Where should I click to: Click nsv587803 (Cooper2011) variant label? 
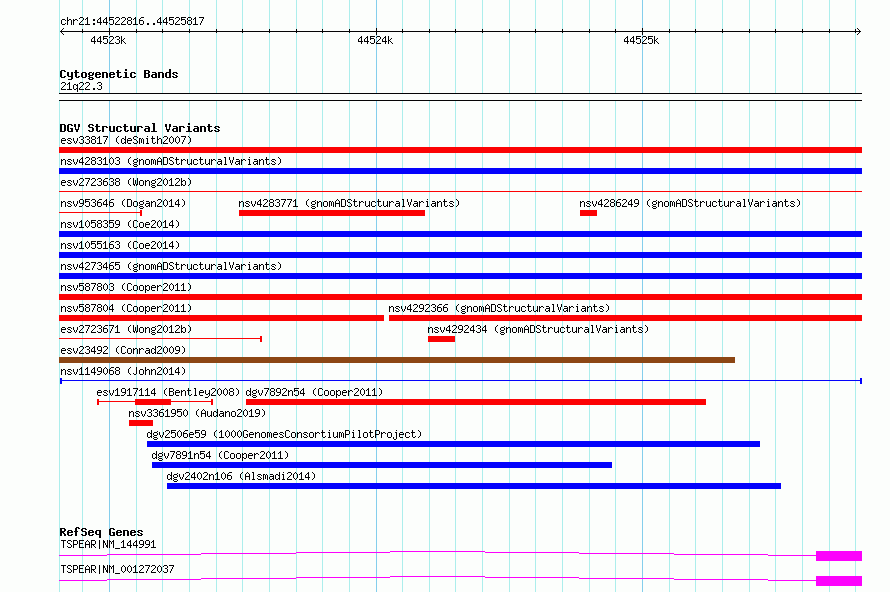[x=126, y=287]
